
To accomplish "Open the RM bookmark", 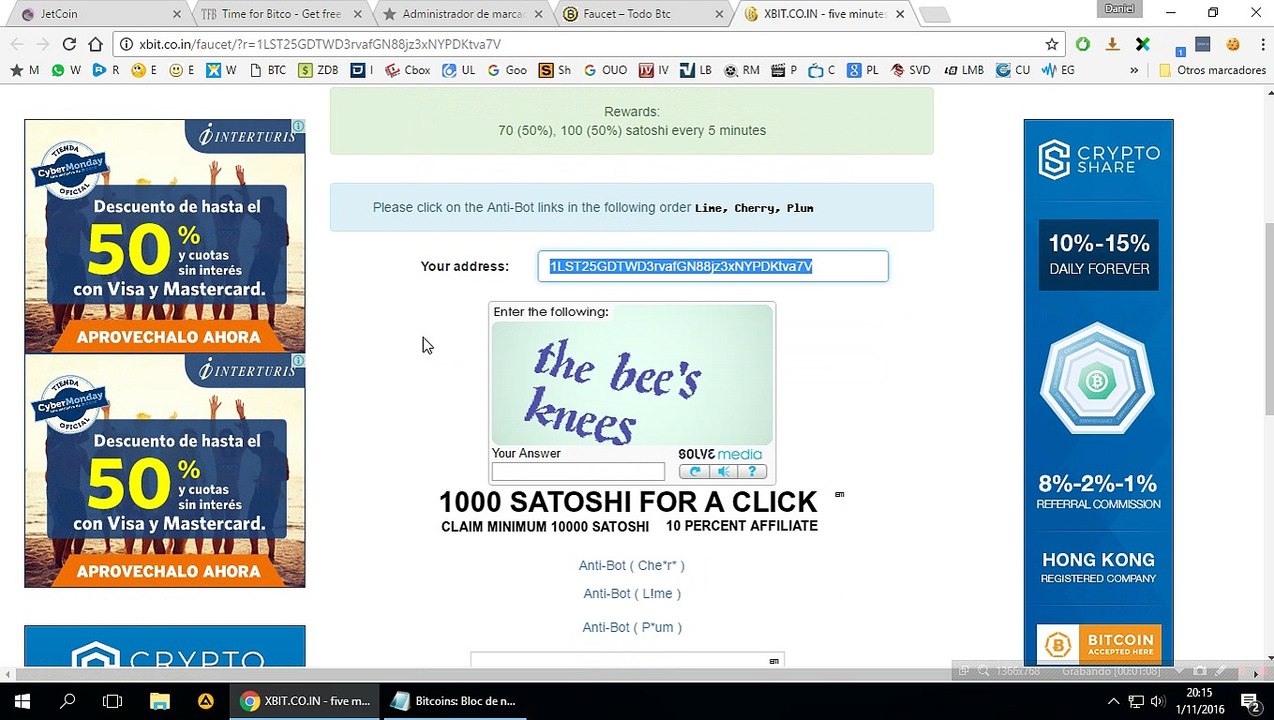I will coord(742,70).
